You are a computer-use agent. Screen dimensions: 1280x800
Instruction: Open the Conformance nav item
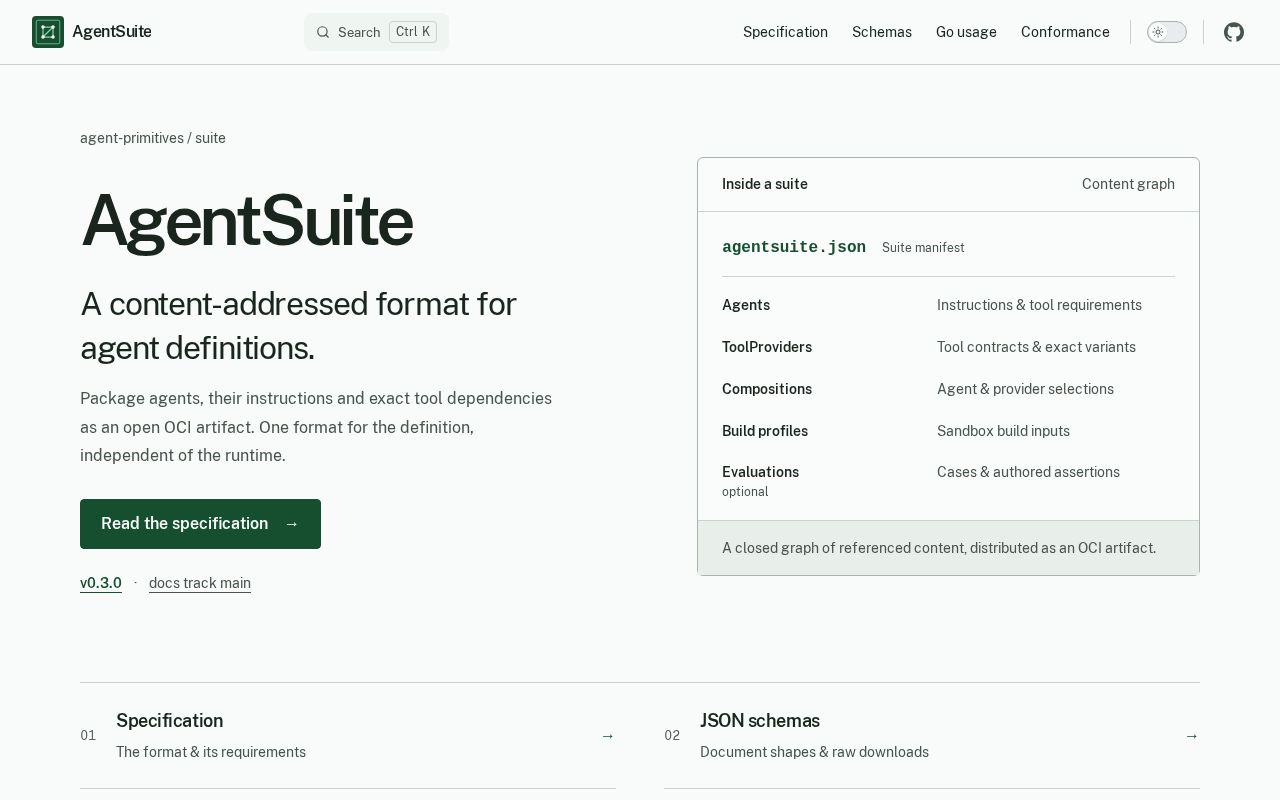point(1065,32)
